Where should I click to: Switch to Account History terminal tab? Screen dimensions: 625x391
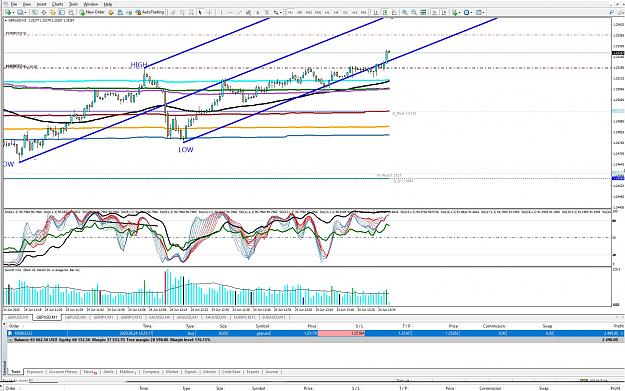pyautogui.click(x=63, y=371)
